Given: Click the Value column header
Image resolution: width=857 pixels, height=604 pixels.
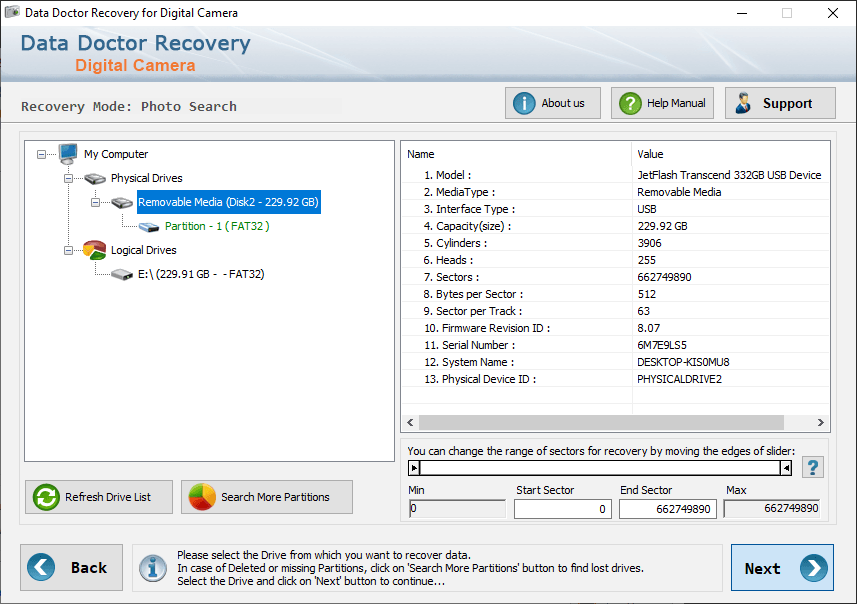Looking at the screenshot, I should 731,154.
